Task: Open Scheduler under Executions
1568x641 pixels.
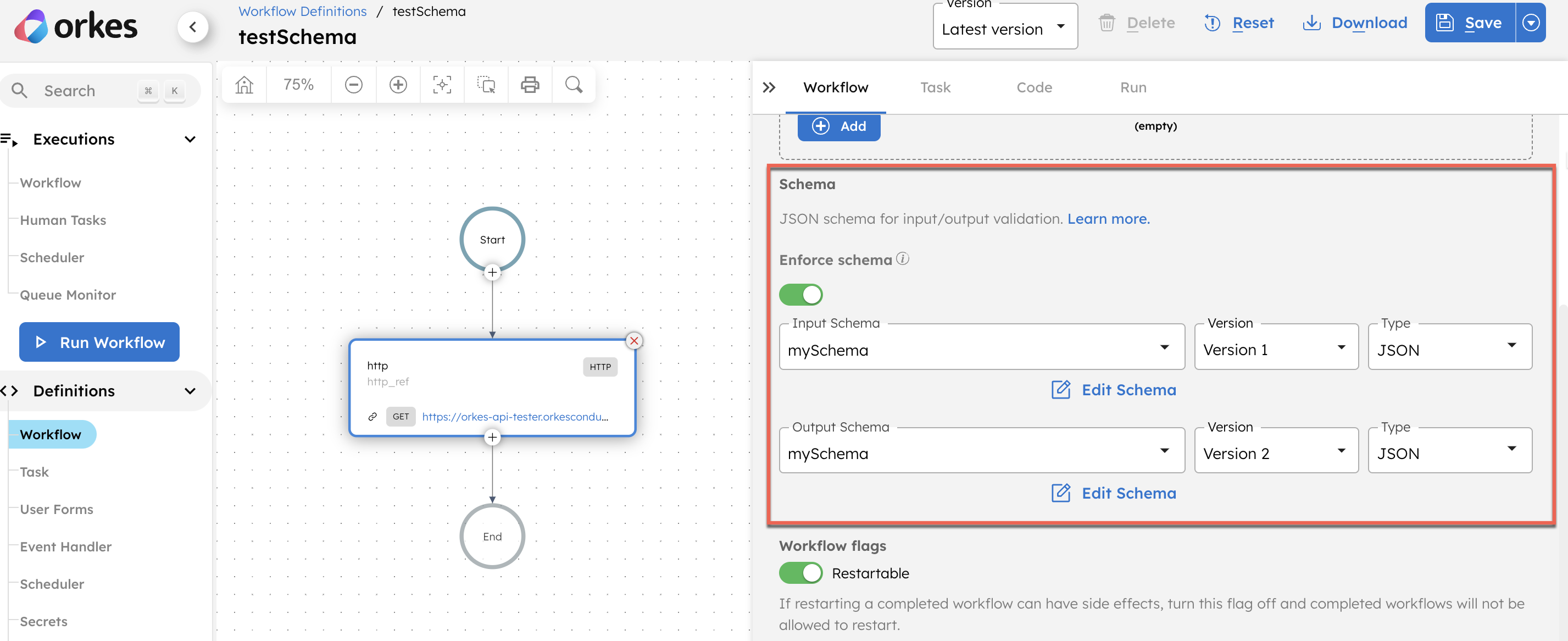Action: (52, 258)
